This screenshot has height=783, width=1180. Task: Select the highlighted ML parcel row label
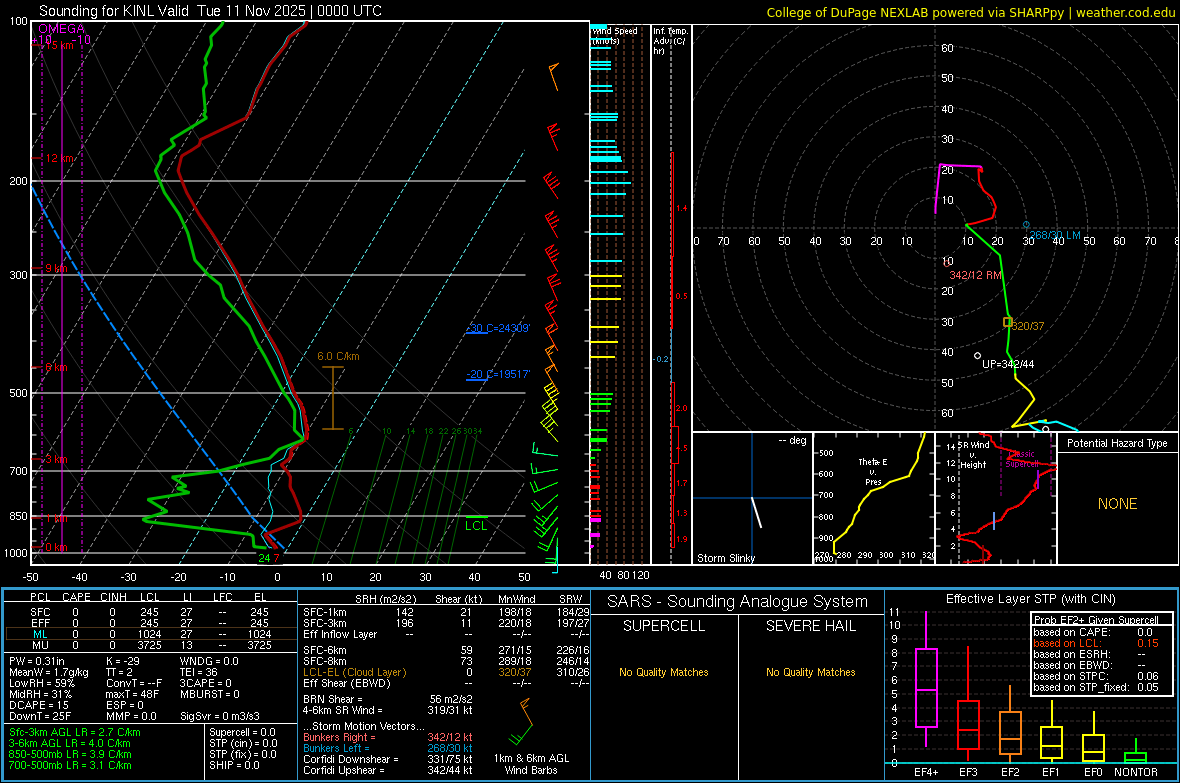tap(40, 634)
